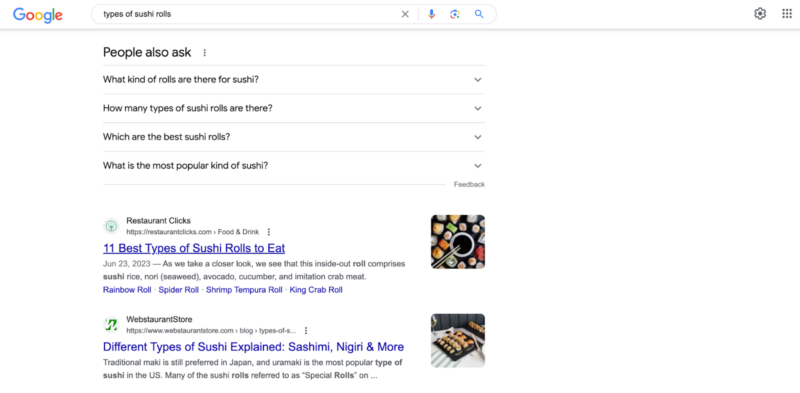Viewport: 800px width, 393px height.
Task: Jump to the Shrimp Tempura Roll sitelink
Action: pyautogui.click(x=244, y=290)
